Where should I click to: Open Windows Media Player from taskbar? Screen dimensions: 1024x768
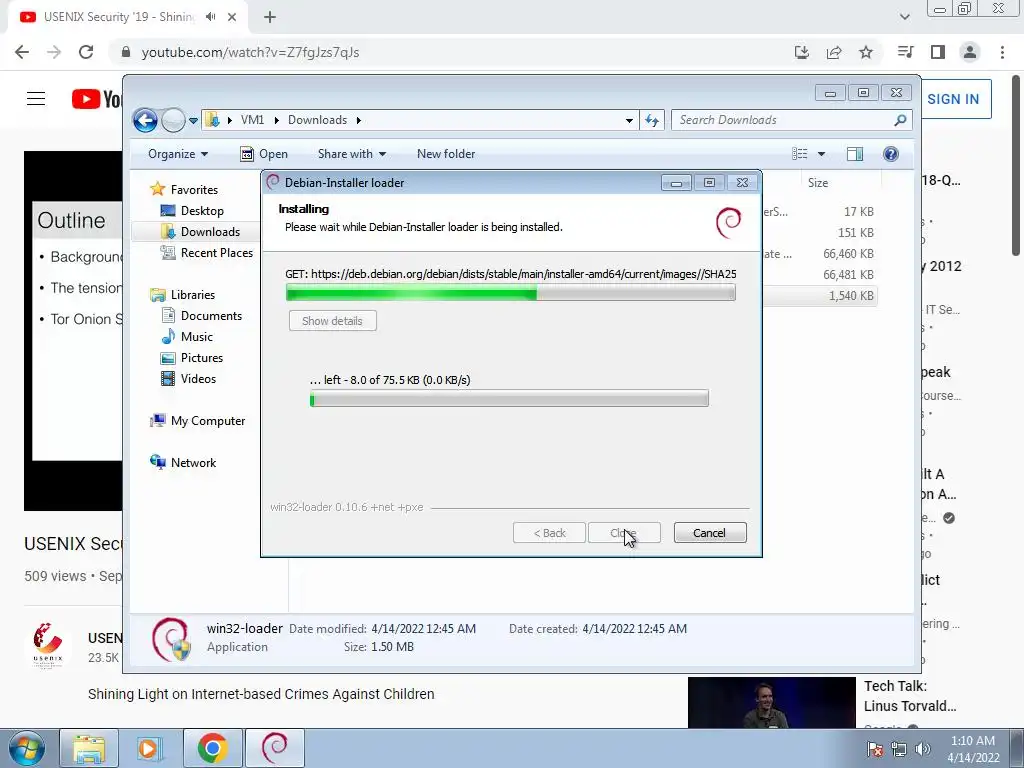point(150,748)
